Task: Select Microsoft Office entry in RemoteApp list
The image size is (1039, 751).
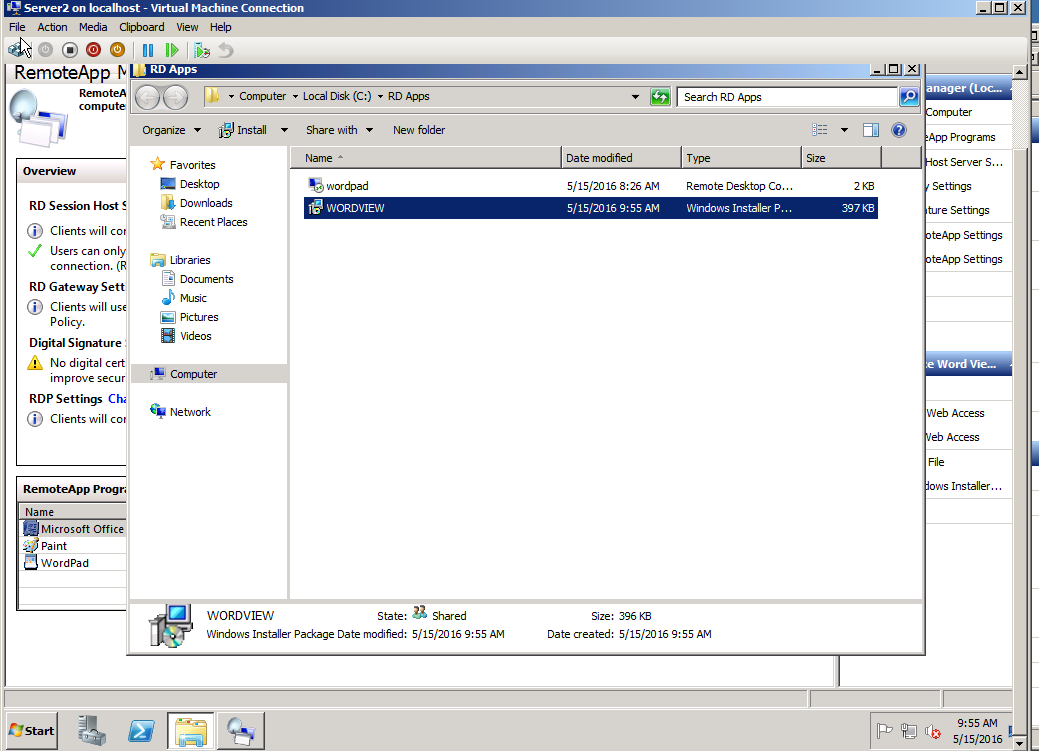Action: click(x=74, y=529)
